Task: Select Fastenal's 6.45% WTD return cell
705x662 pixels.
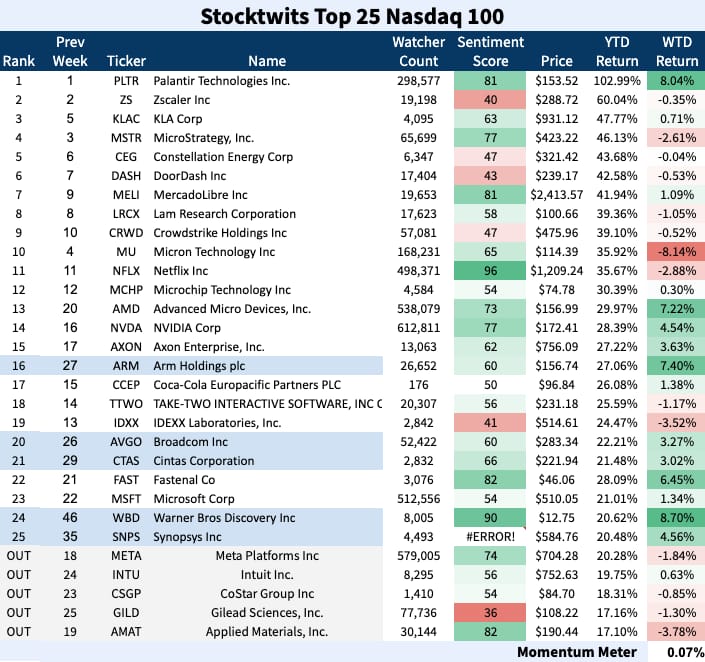Action: tap(676, 480)
